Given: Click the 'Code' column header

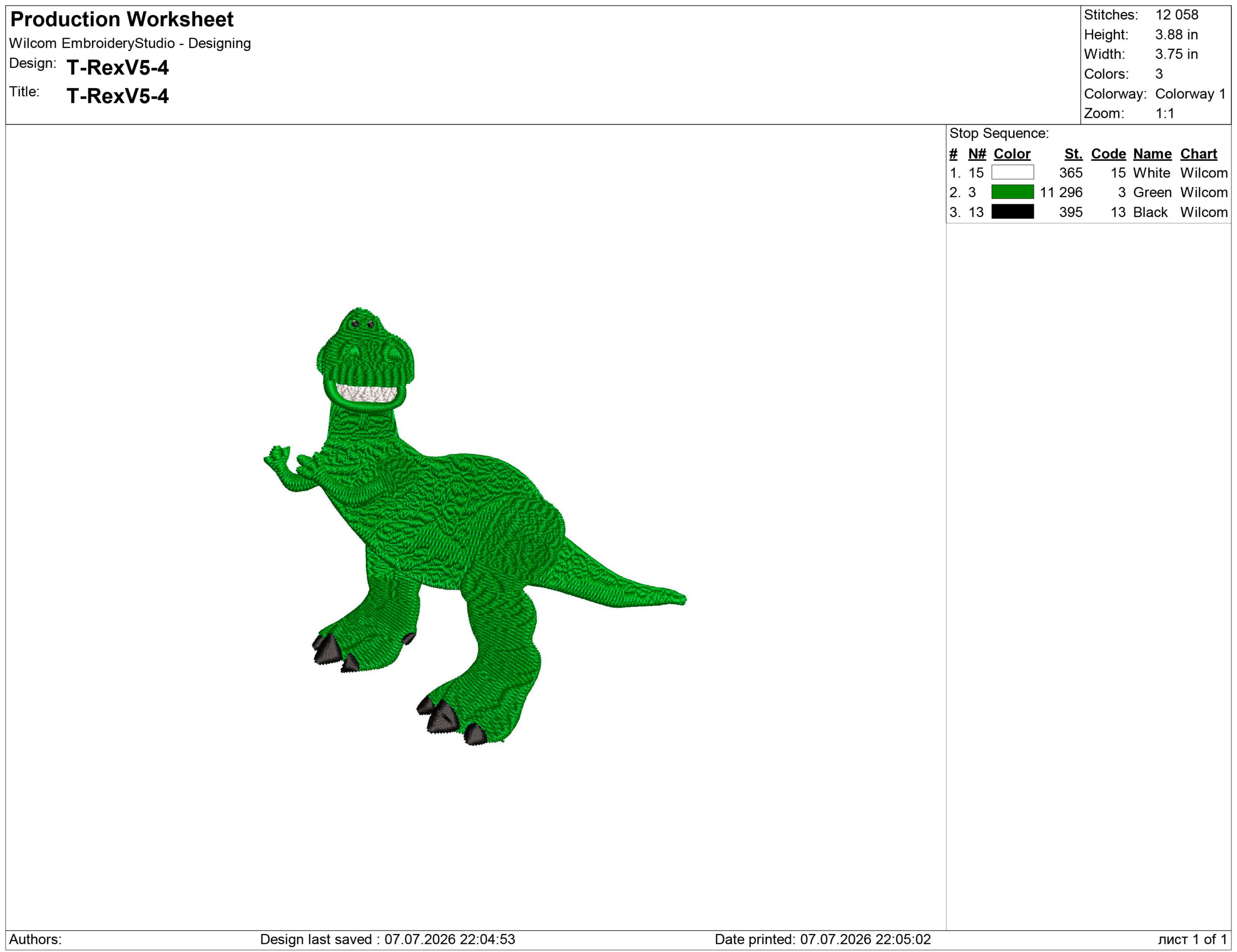Looking at the screenshot, I should point(1108,154).
